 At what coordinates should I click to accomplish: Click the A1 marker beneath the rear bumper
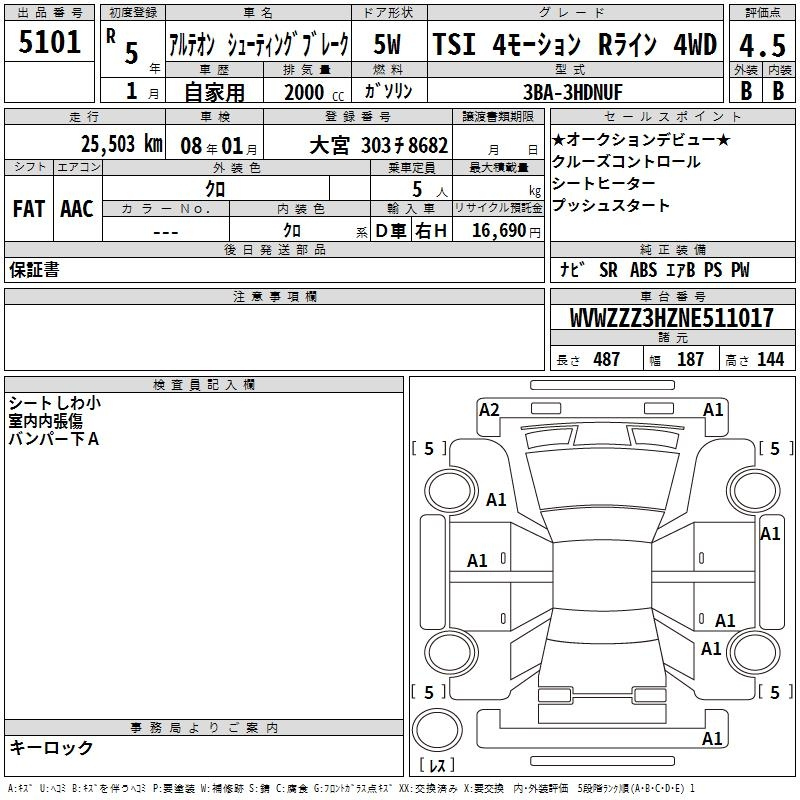tap(713, 739)
